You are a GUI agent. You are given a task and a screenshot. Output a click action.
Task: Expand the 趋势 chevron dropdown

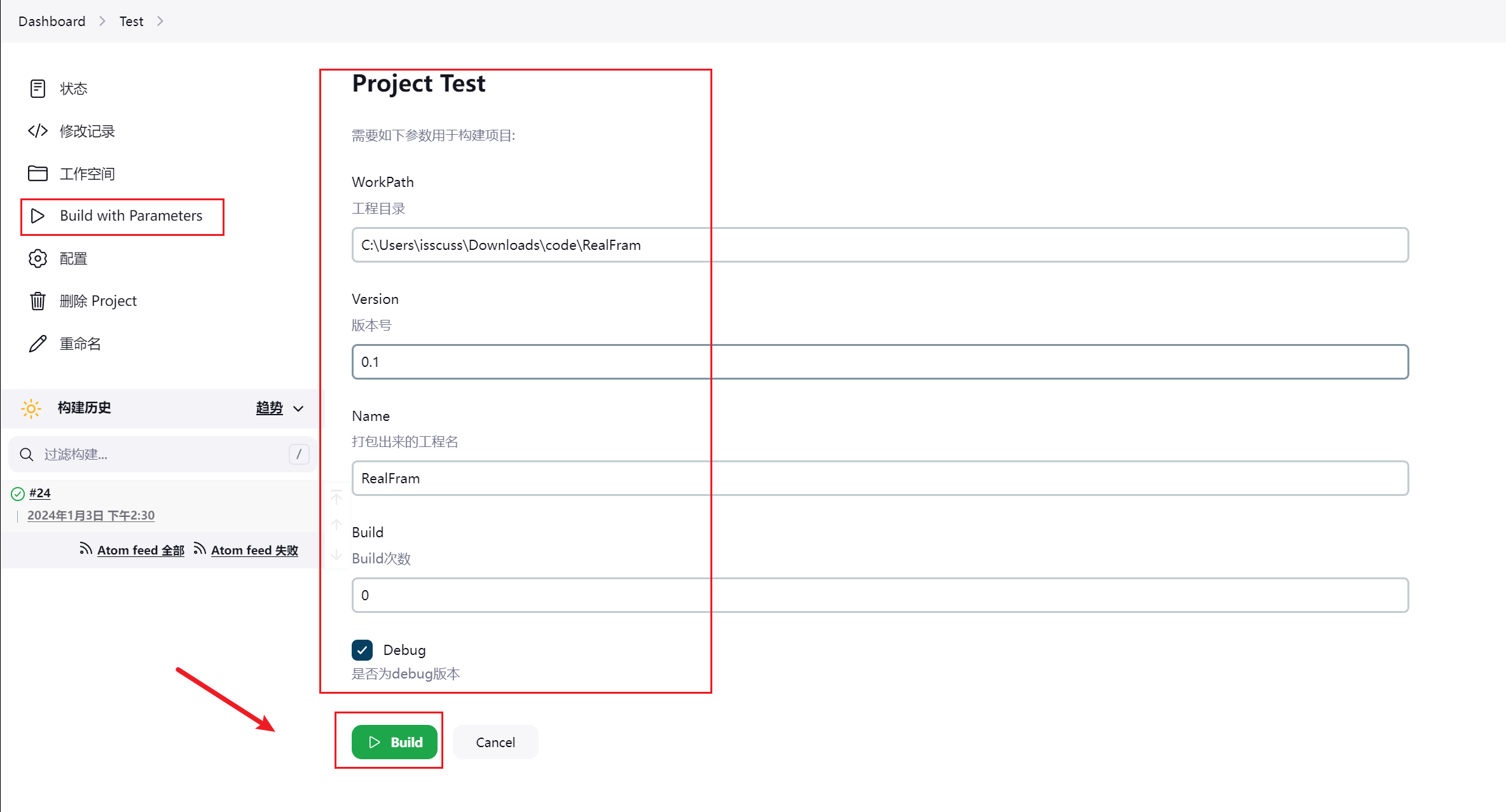pos(298,408)
